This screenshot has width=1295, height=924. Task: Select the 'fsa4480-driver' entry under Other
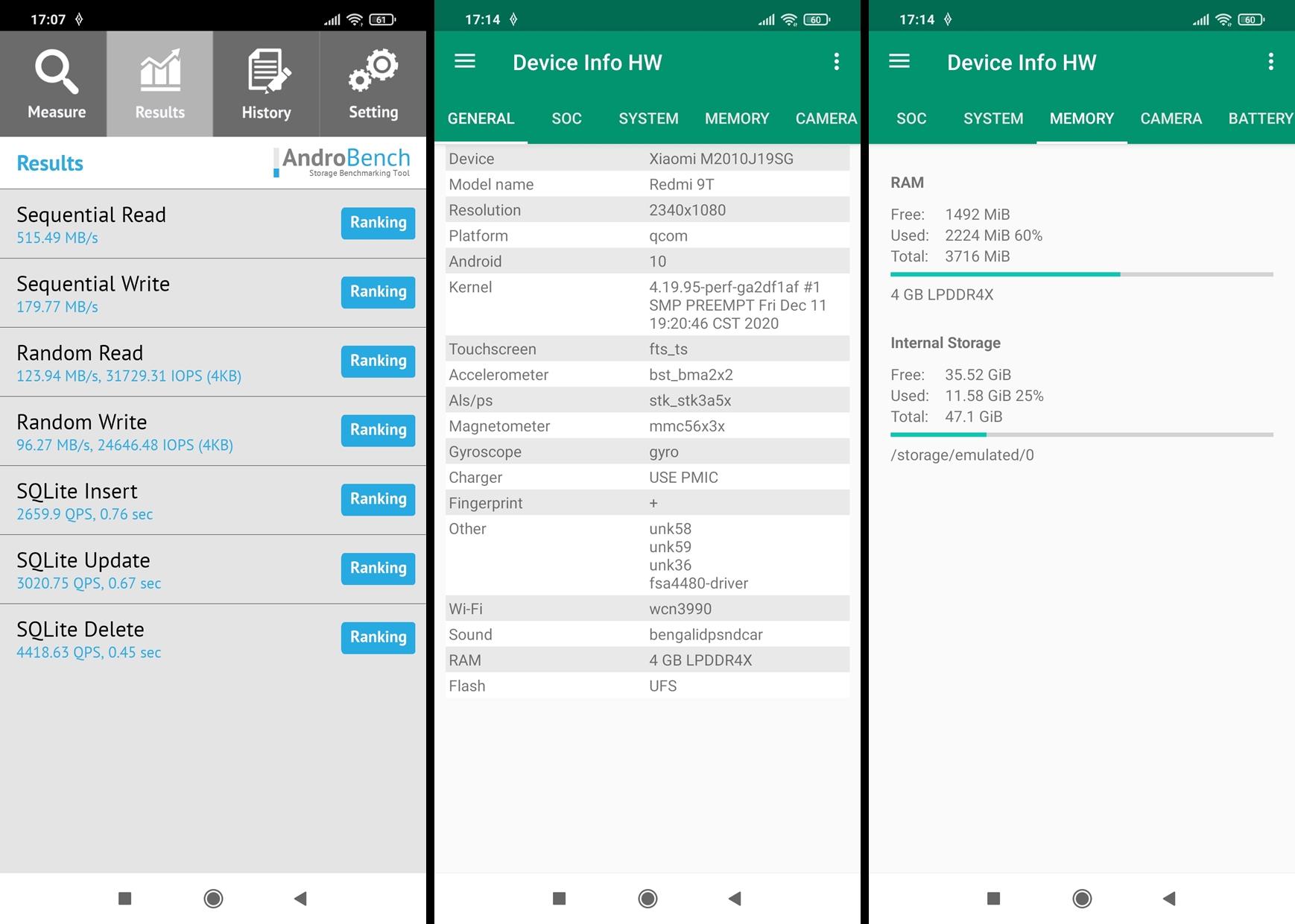[x=698, y=583]
